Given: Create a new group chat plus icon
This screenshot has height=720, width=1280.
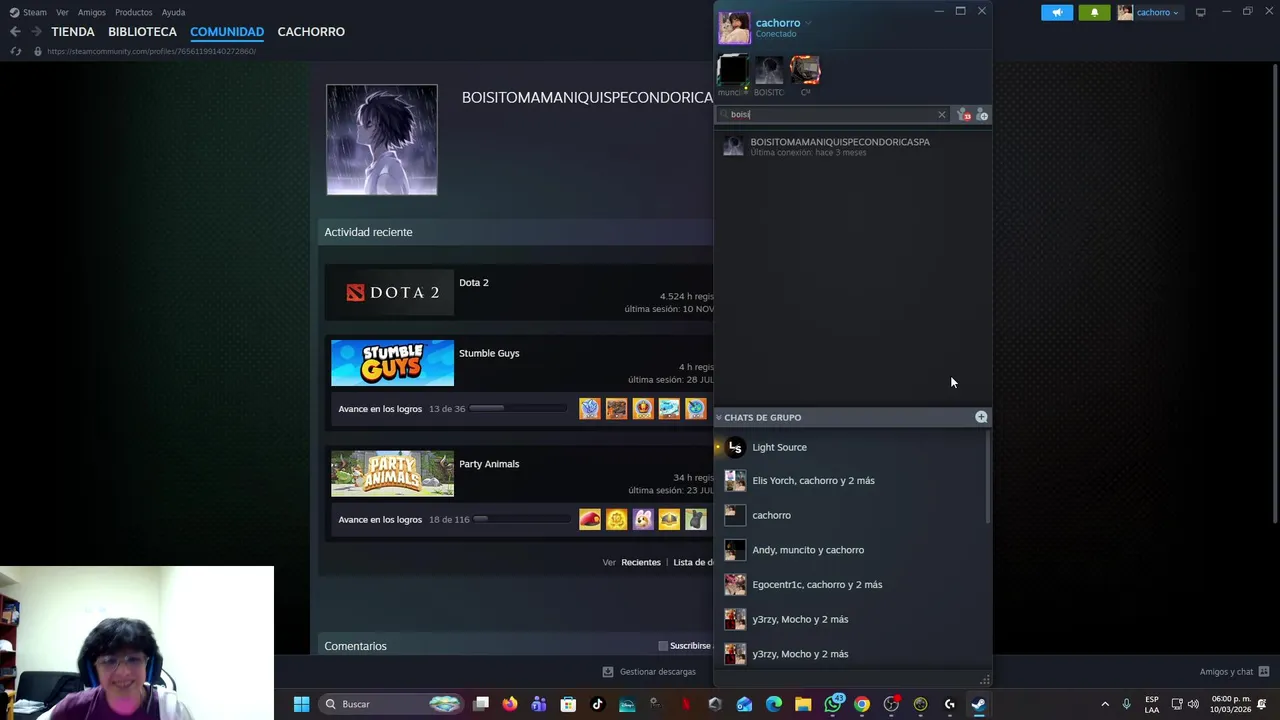Looking at the screenshot, I should click(x=981, y=417).
